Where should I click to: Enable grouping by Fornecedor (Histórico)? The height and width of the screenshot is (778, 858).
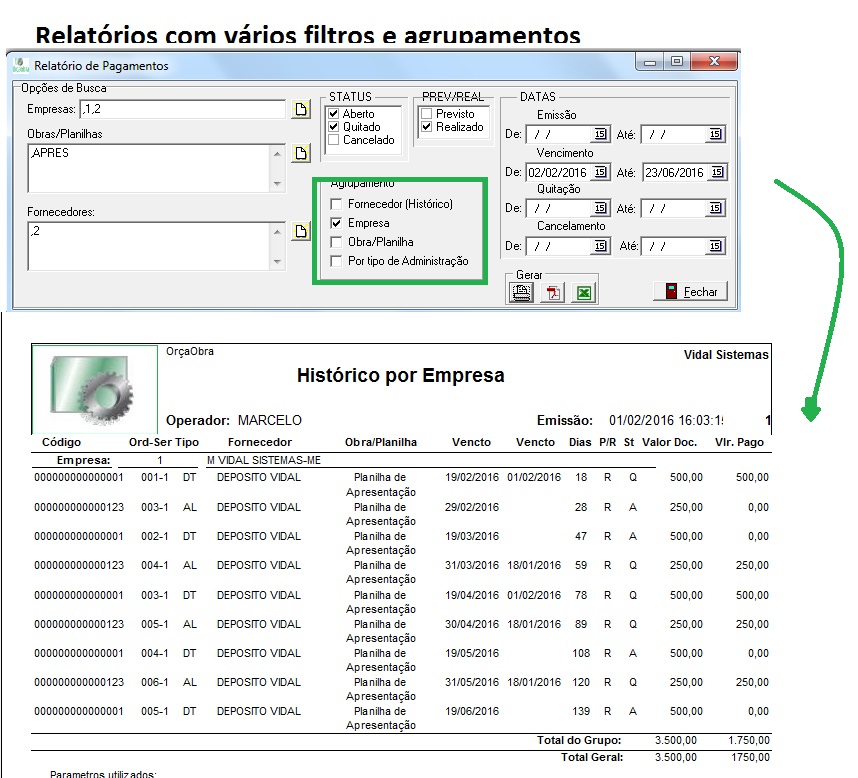pos(336,204)
